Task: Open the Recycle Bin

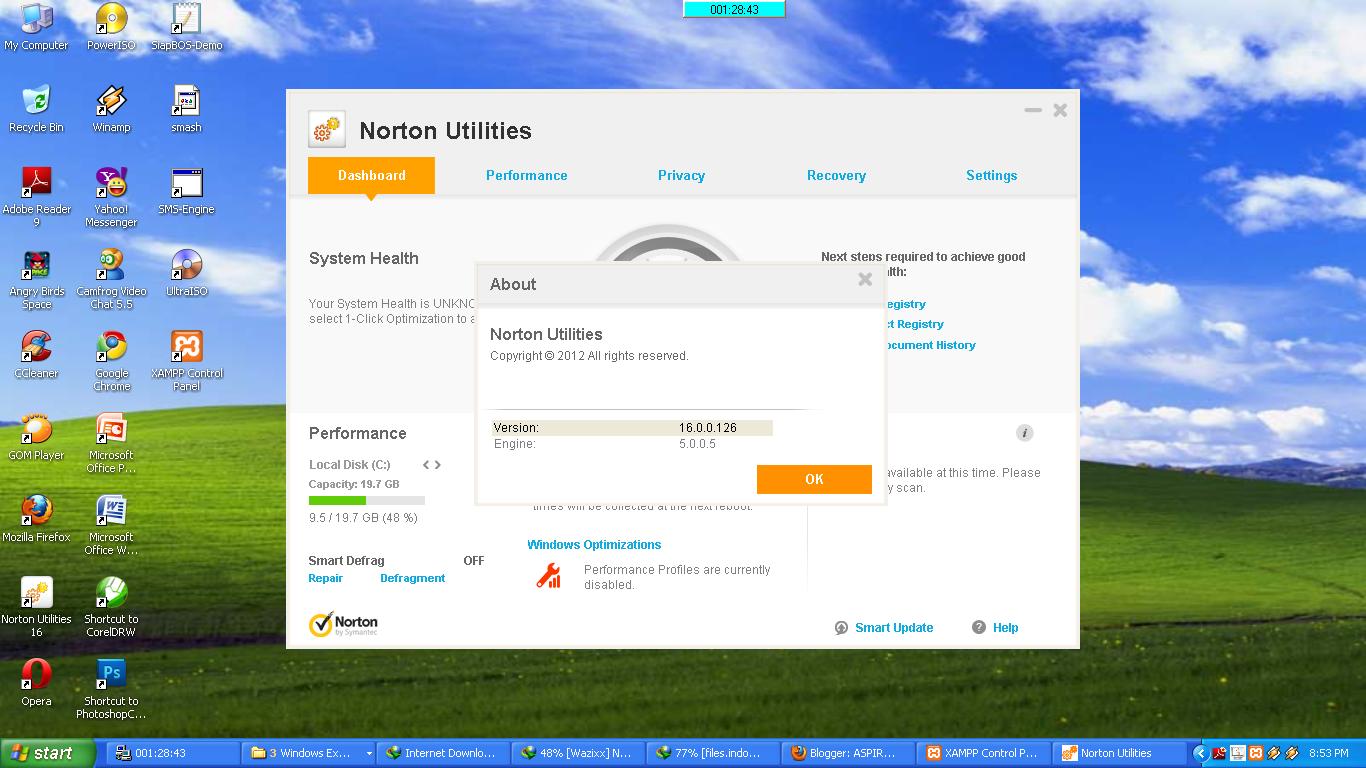Action: pyautogui.click(x=36, y=109)
